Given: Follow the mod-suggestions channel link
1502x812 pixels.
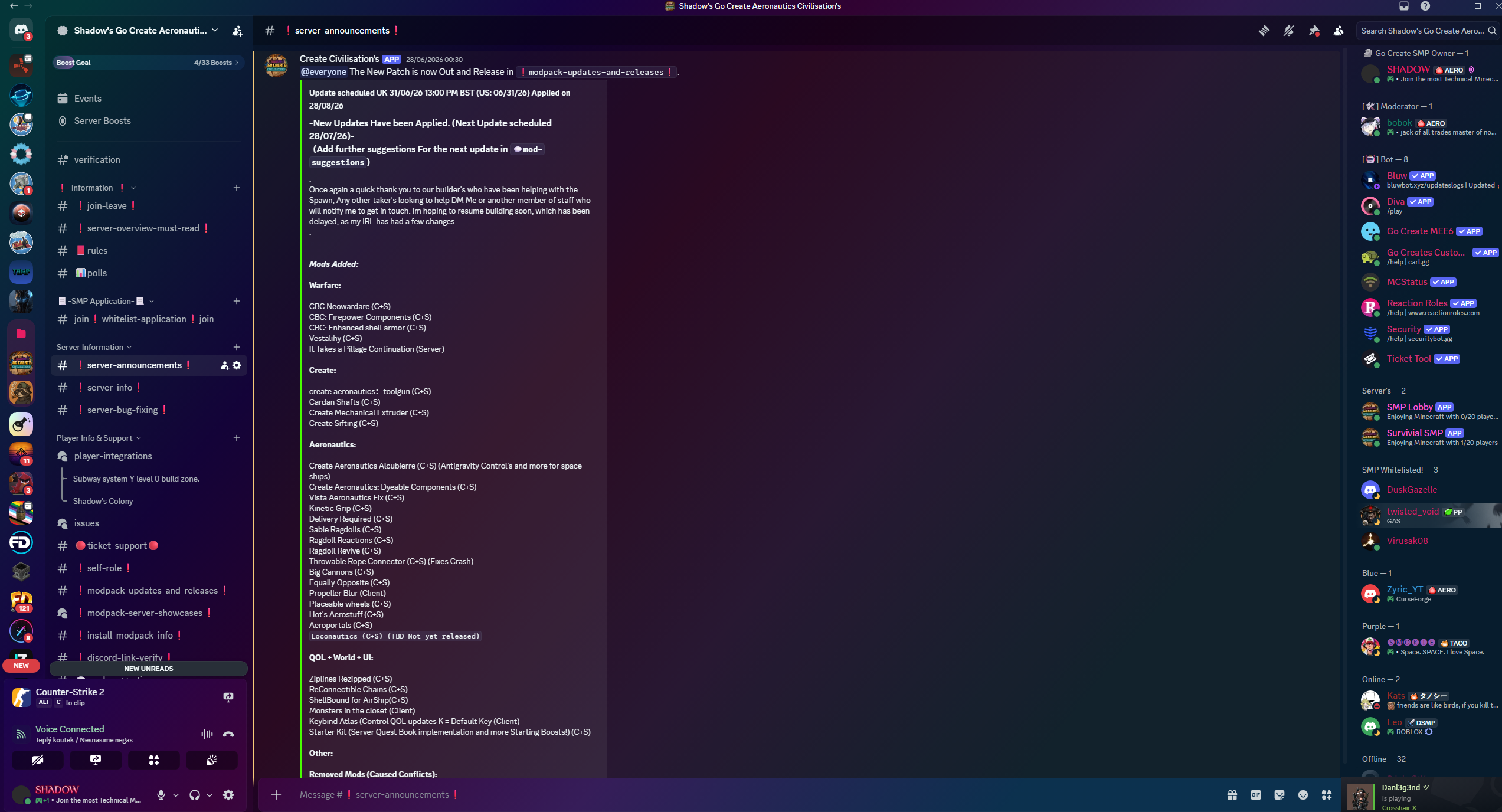Looking at the screenshot, I should click(x=426, y=156).
